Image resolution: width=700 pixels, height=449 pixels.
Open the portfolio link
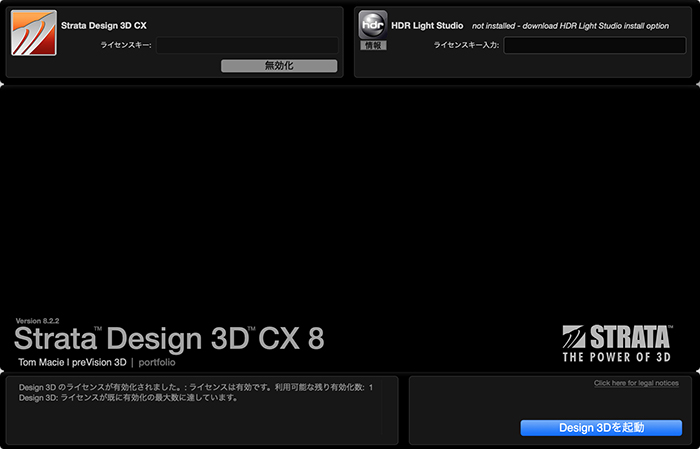(157, 362)
